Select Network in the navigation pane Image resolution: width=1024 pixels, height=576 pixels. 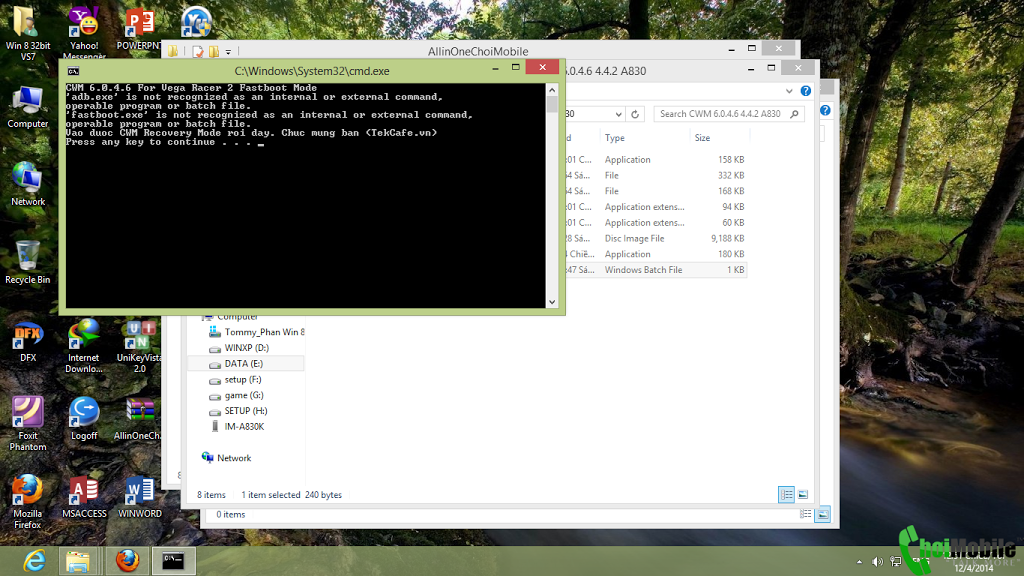click(227, 458)
